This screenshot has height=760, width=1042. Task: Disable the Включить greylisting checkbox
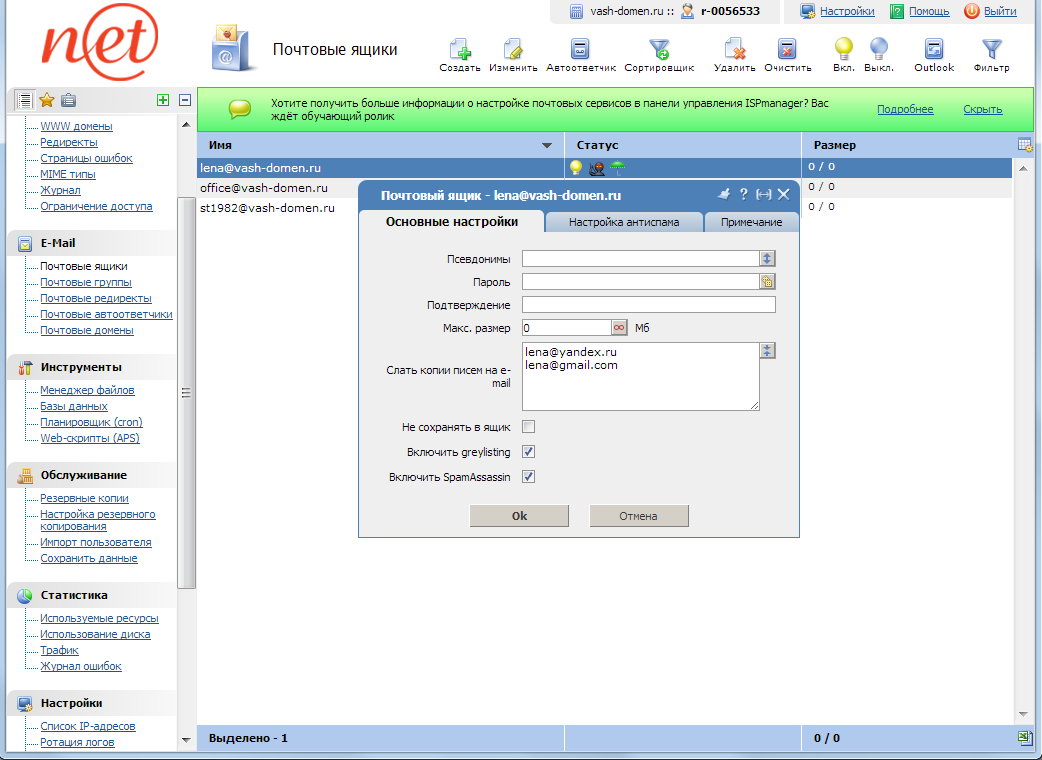(529, 452)
